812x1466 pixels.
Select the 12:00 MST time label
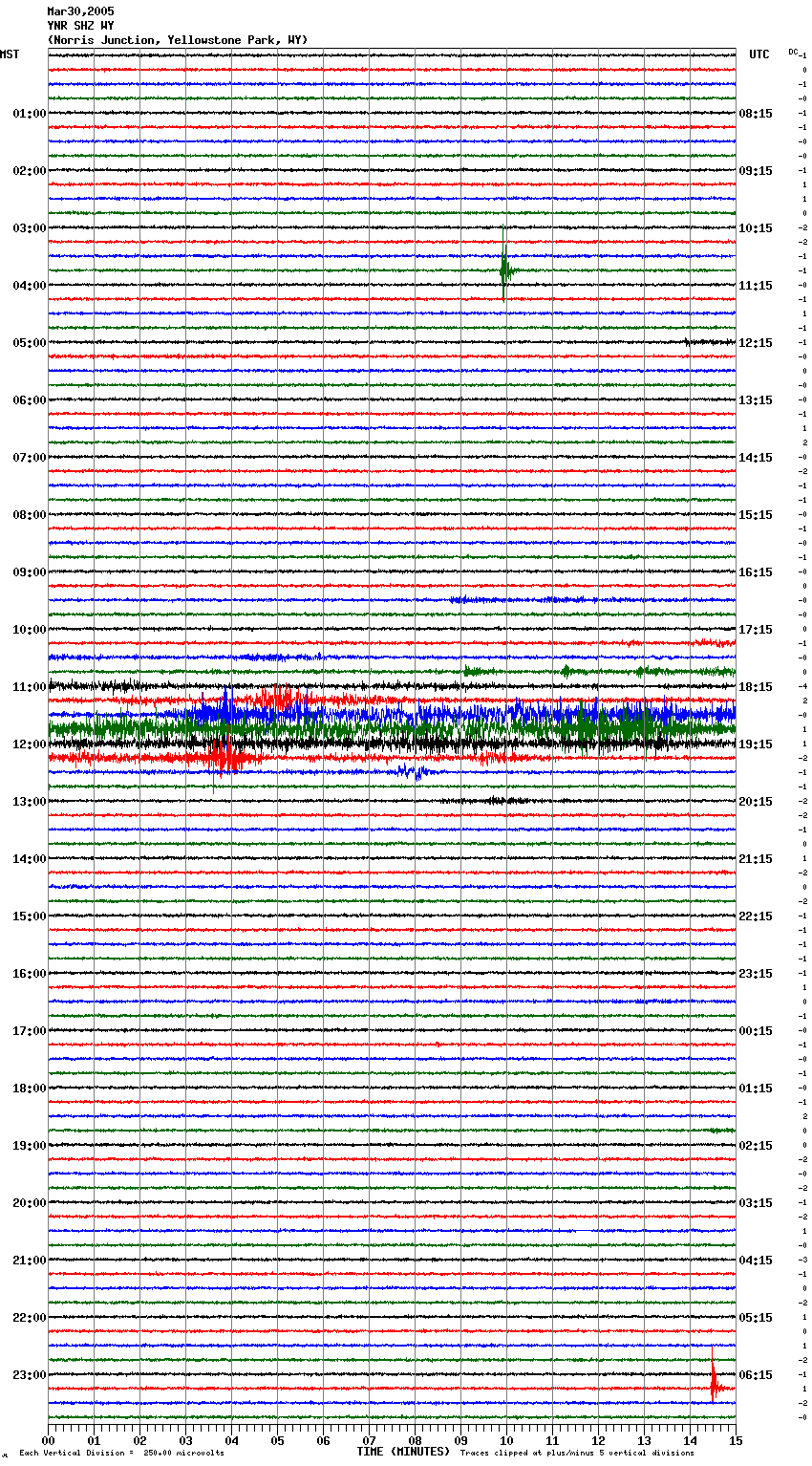pyautogui.click(x=30, y=744)
